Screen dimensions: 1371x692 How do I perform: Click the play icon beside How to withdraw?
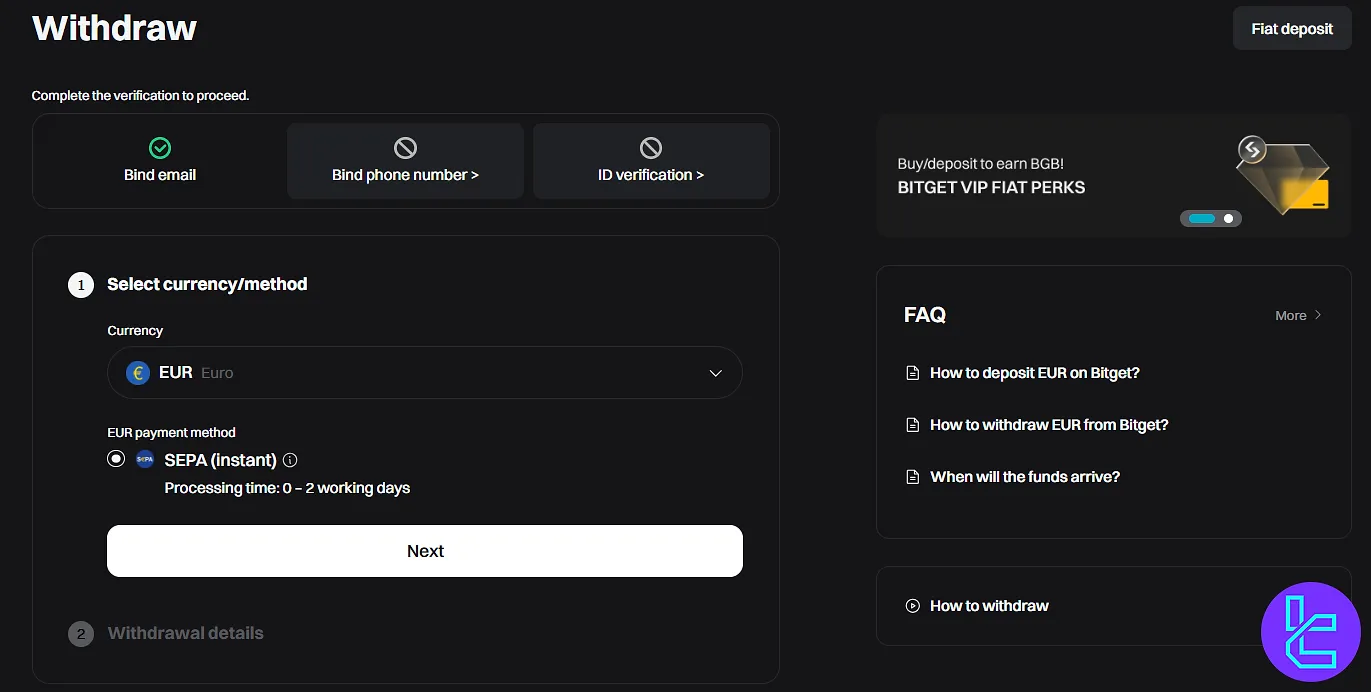pyautogui.click(x=912, y=606)
